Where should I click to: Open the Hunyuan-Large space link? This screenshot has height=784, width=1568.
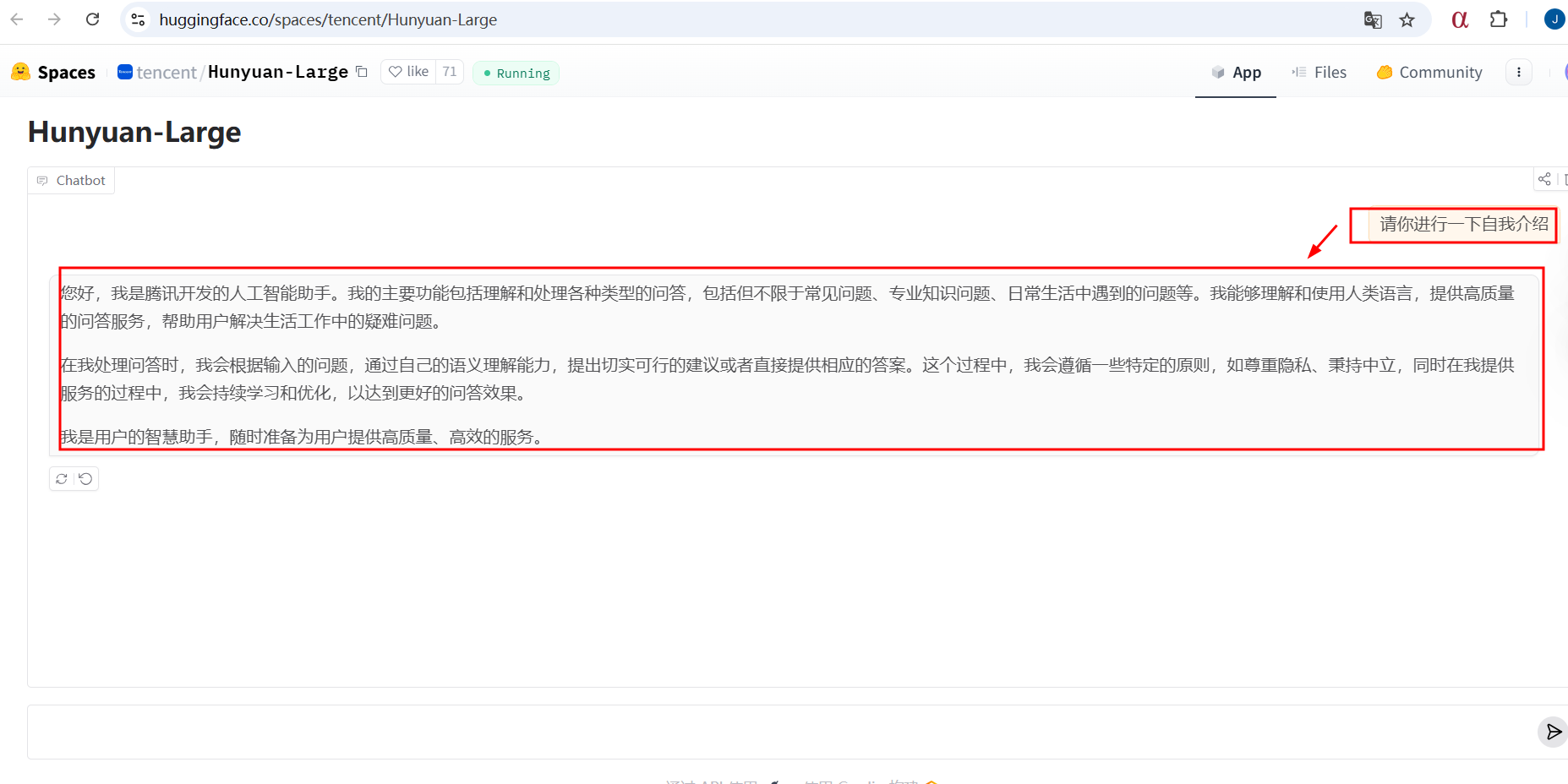coord(278,72)
